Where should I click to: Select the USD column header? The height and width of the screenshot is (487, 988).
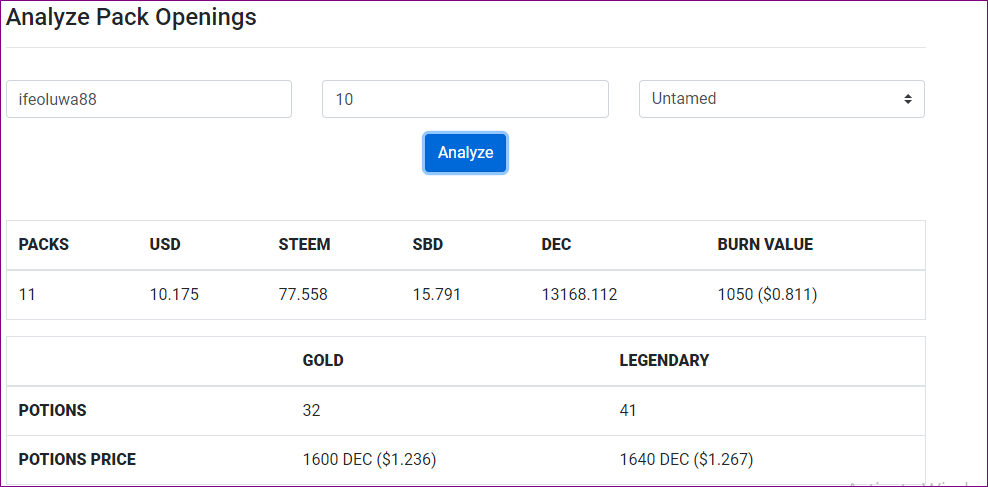click(x=165, y=244)
